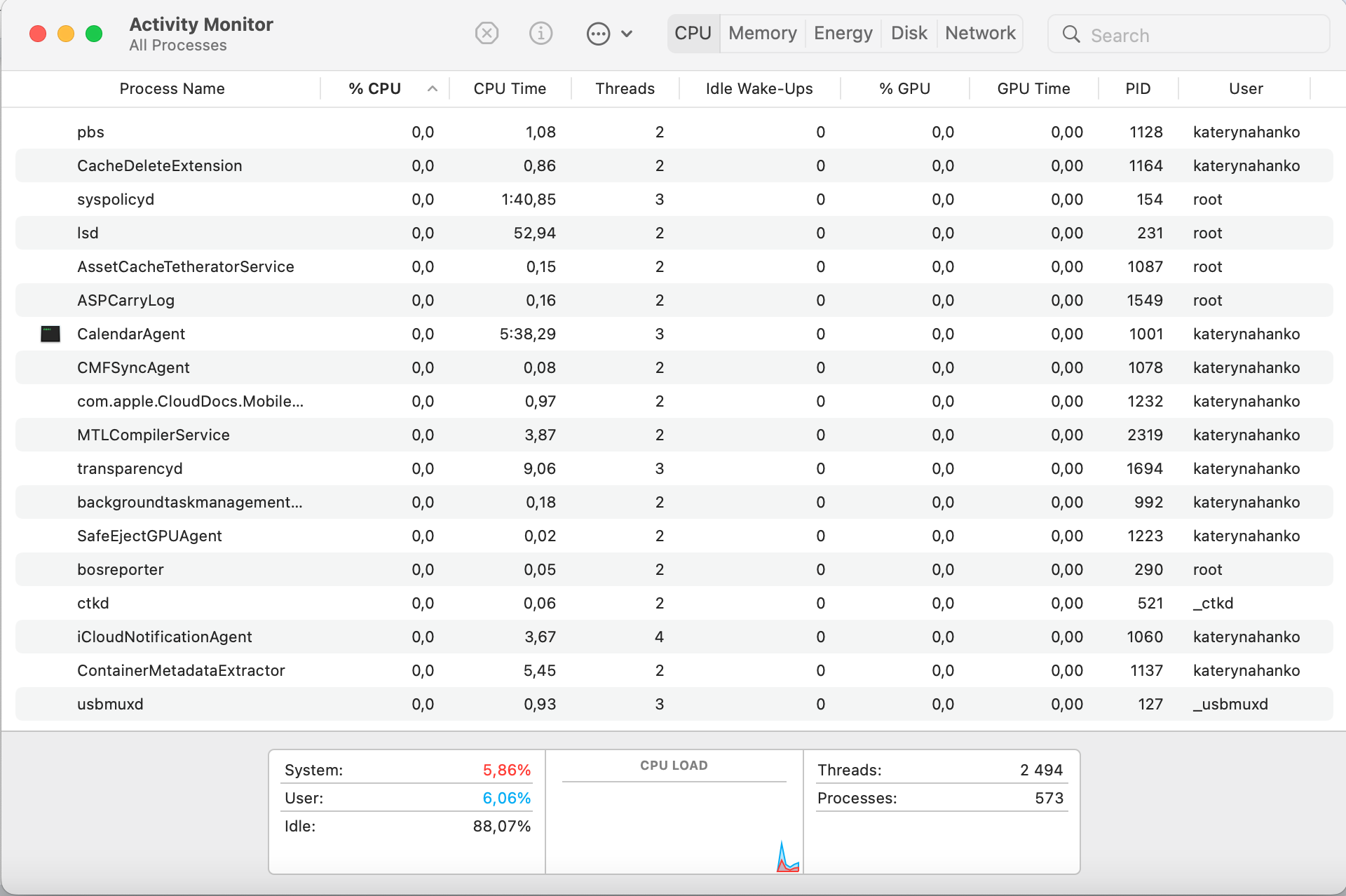
Task: Click the _ctkd user cell
Action: [1214, 603]
